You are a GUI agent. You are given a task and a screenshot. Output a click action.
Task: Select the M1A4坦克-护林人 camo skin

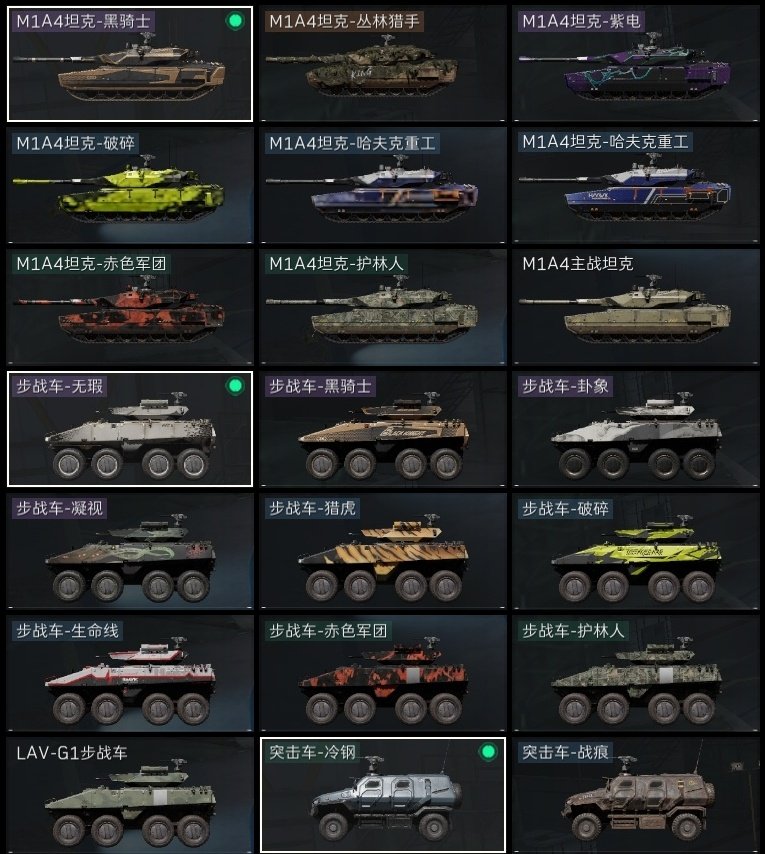[x=383, y=307]
